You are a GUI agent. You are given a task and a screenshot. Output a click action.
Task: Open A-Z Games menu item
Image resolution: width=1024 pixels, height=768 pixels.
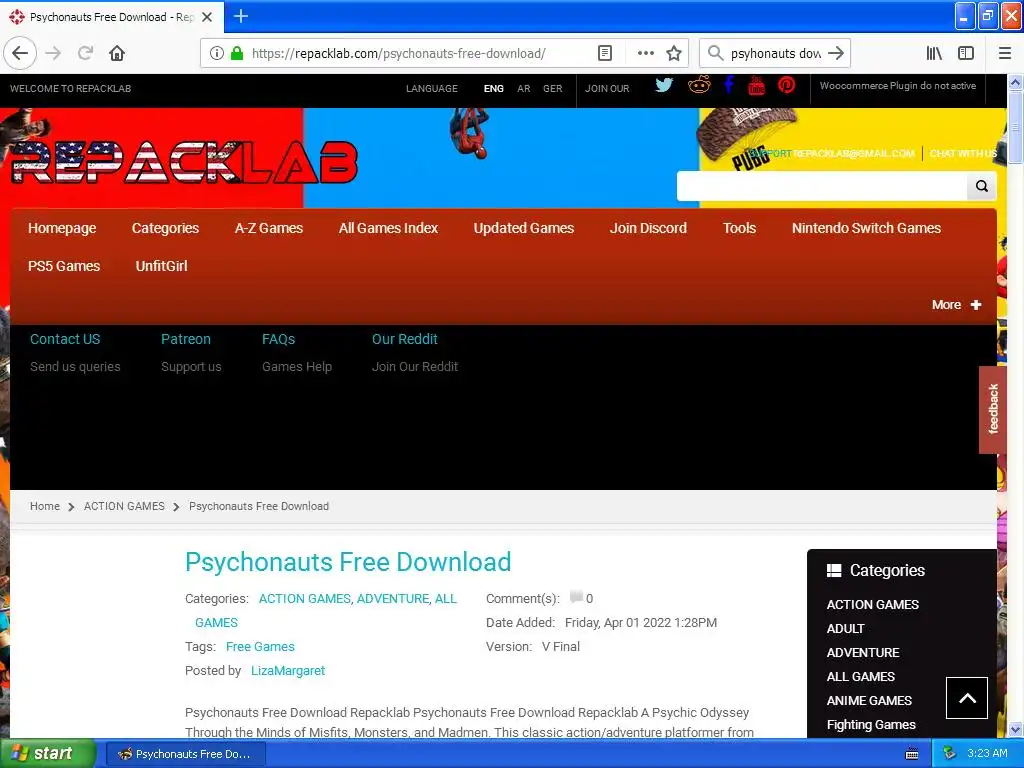269,228
